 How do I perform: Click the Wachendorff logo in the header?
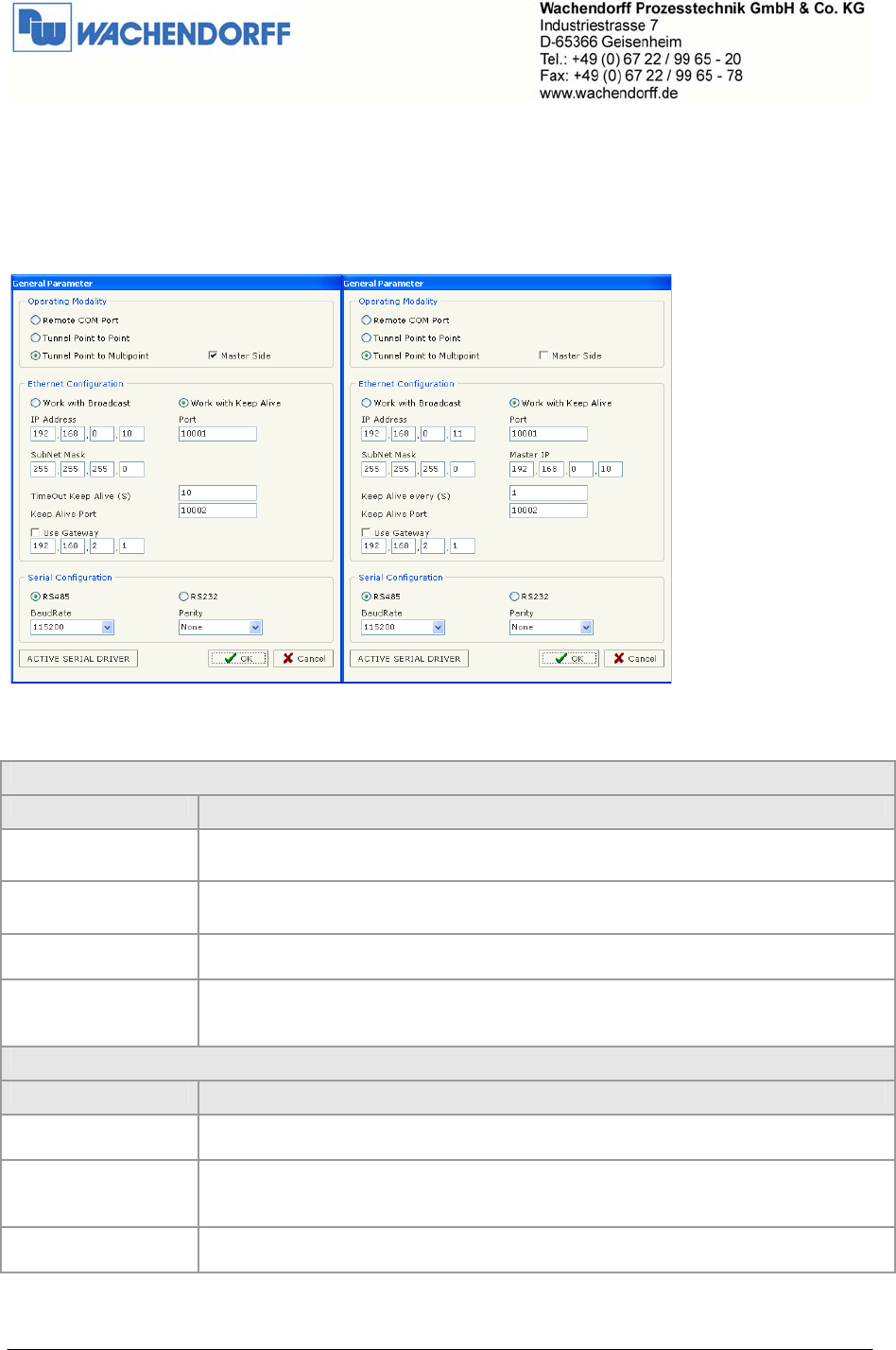pyautogui.click(x=151, y=31)
